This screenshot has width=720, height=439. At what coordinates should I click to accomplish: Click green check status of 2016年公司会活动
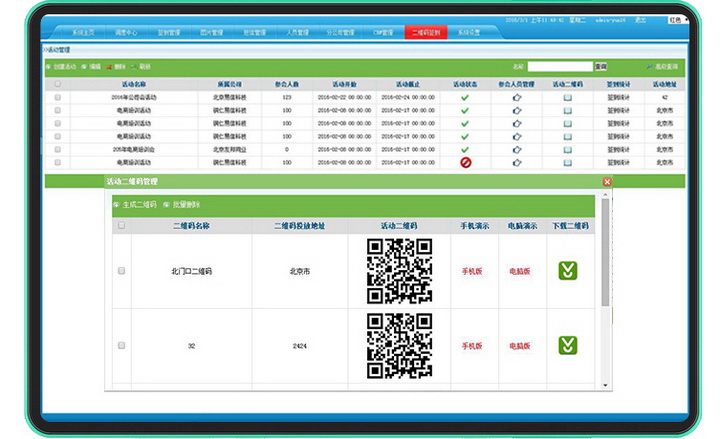click(465, 97)
